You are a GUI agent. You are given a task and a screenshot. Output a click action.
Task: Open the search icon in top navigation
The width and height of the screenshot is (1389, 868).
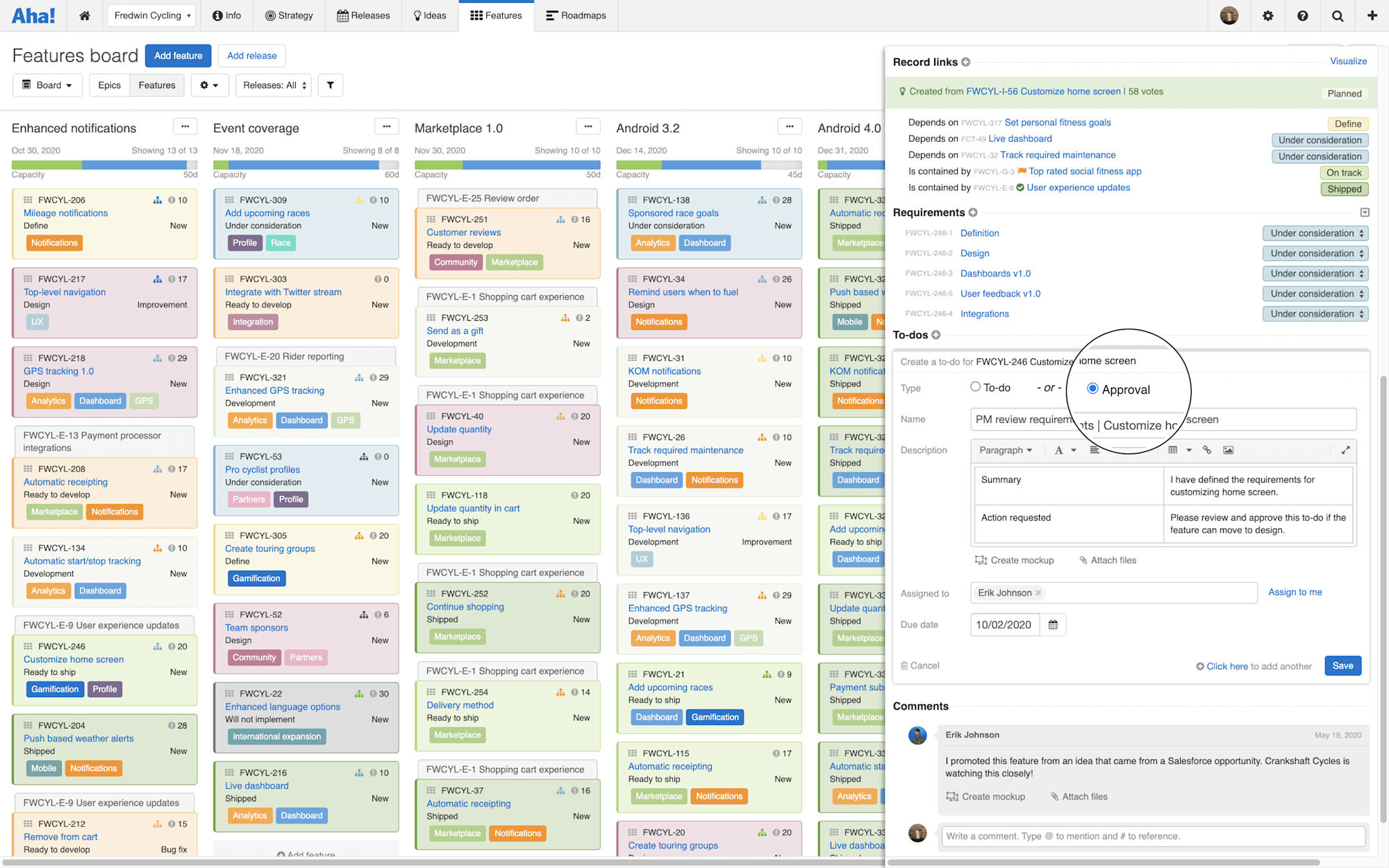1337,15
